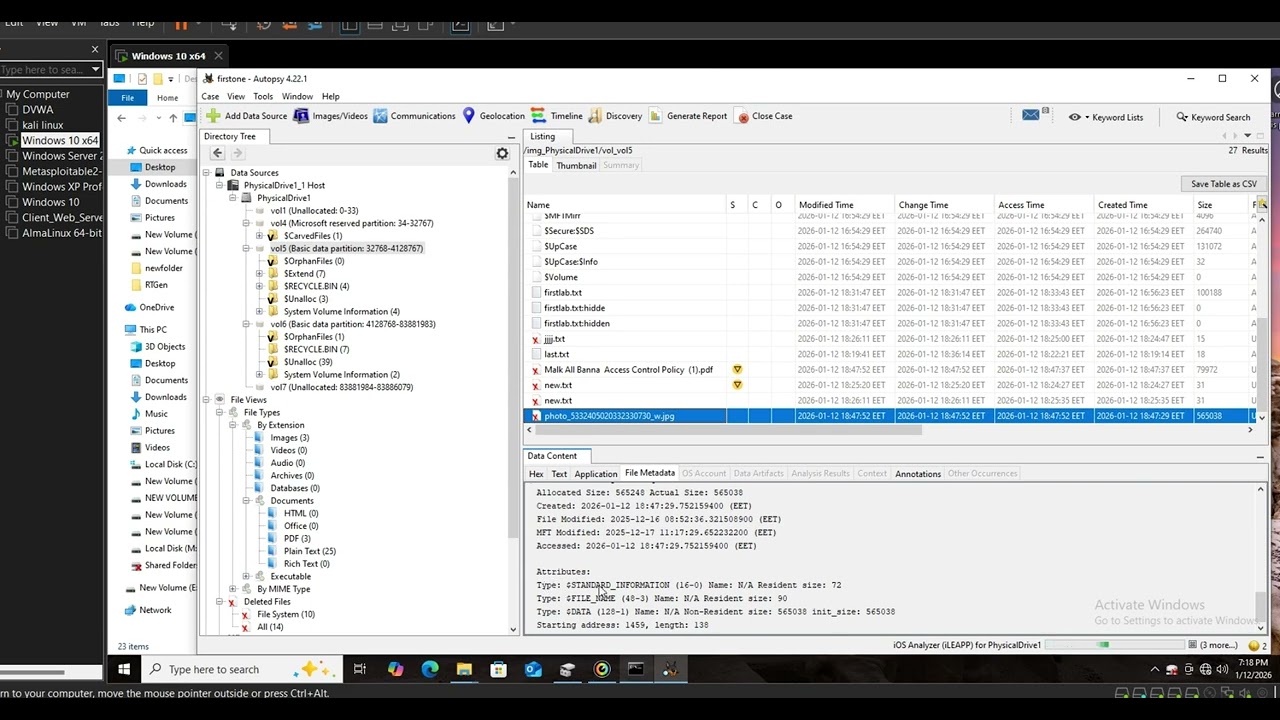Open the Window menu
The height and width of the screenshot is (720, 1280).
pyautogui.click(x=297, y=96)
